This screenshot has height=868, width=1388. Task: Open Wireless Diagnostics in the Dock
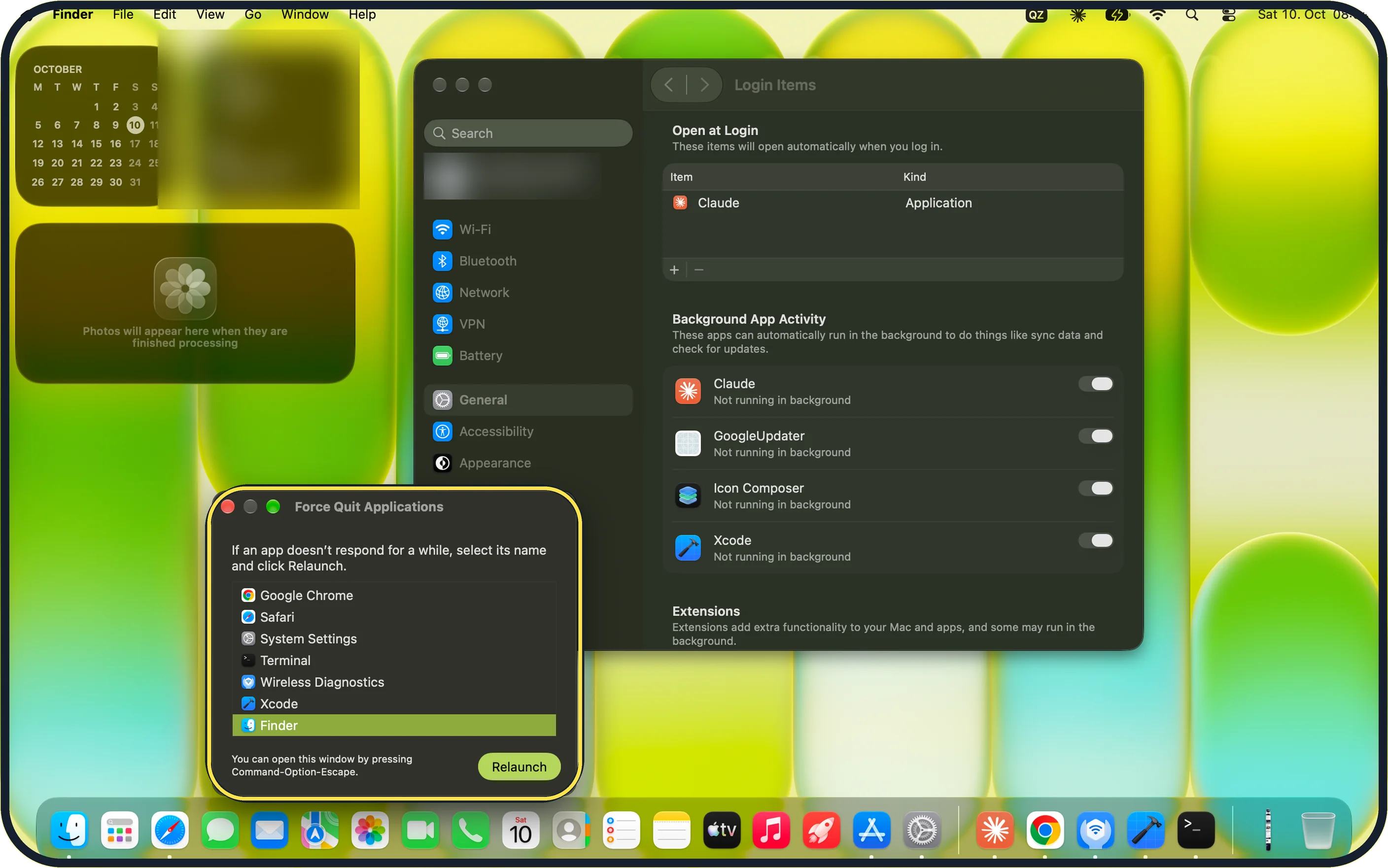click(x=1096, y=830)
